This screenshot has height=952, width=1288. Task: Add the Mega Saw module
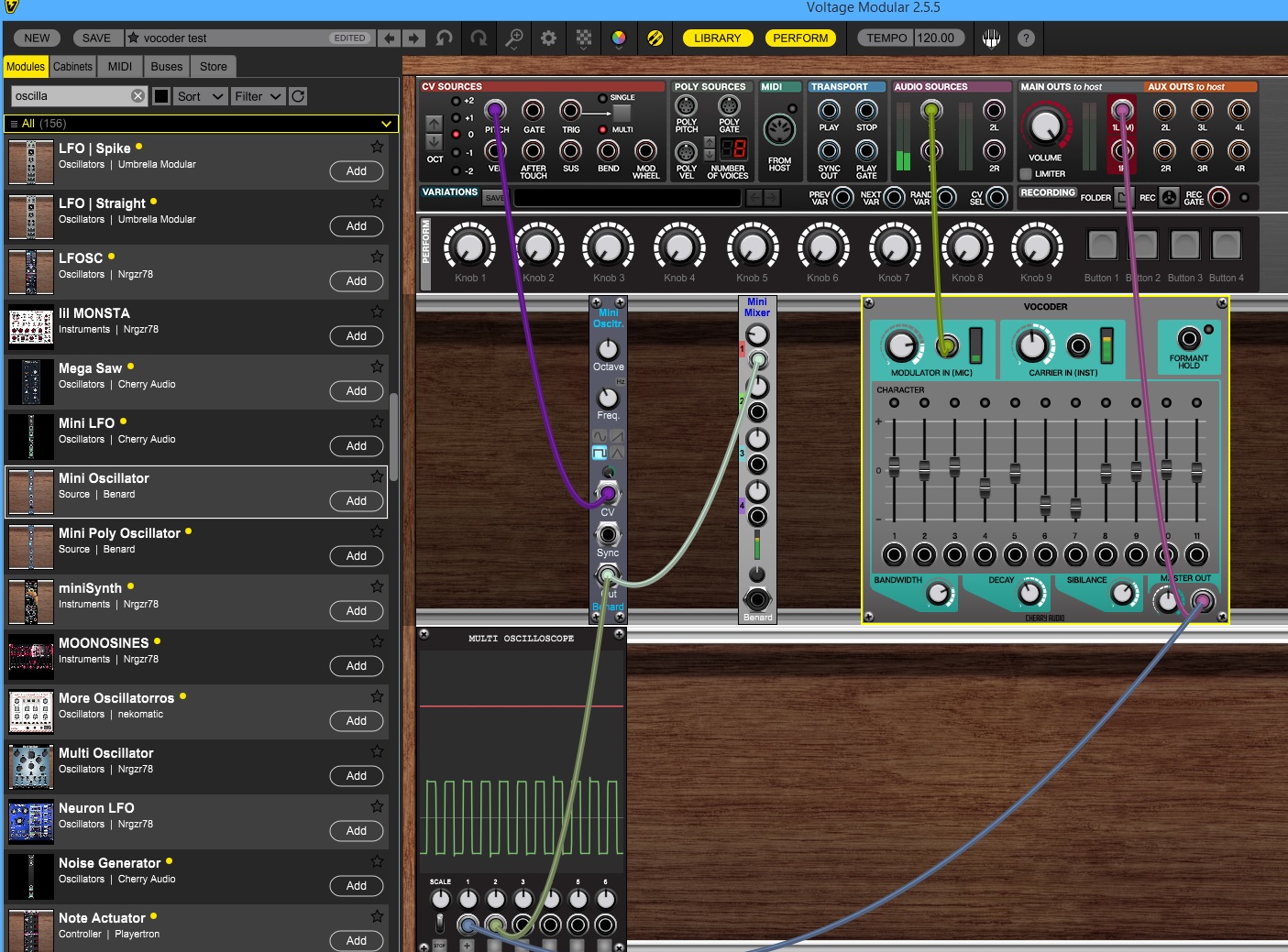357,391
